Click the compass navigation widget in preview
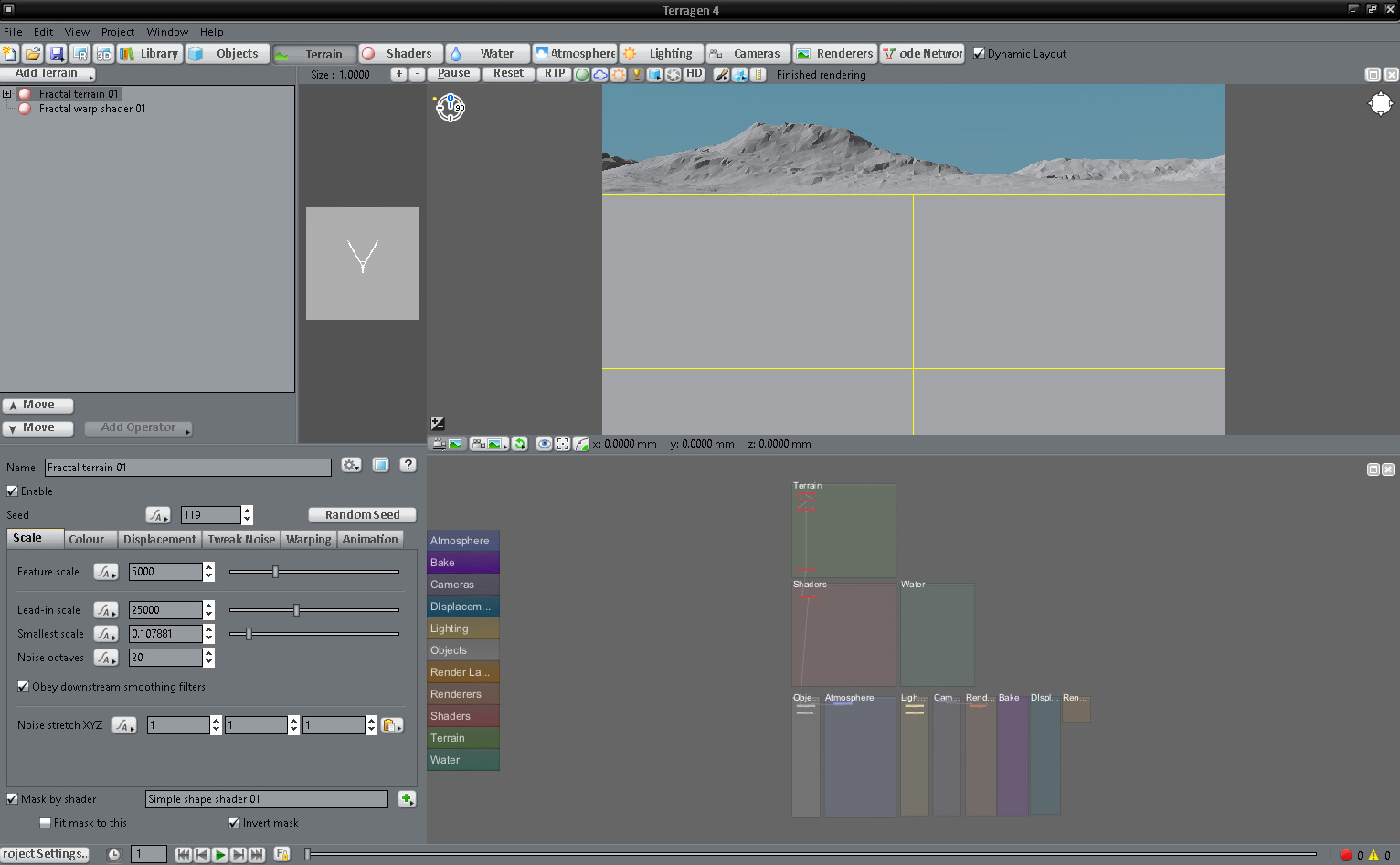 click(450, 107)
